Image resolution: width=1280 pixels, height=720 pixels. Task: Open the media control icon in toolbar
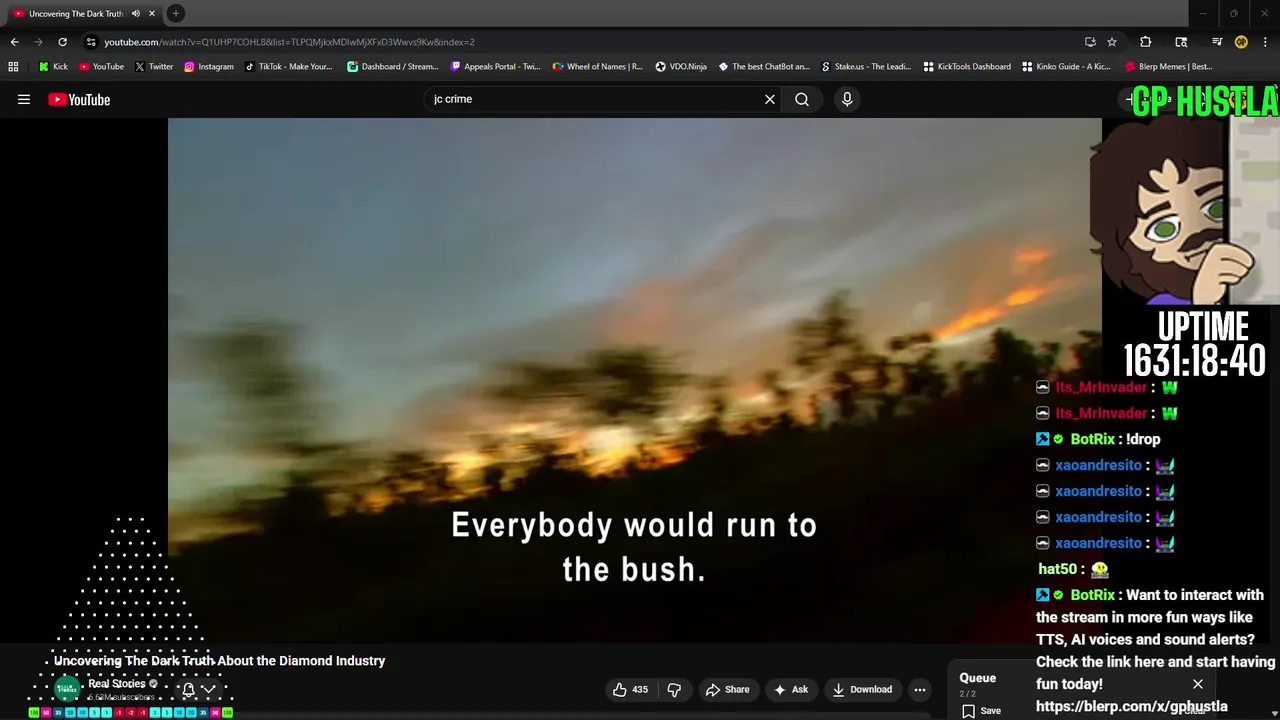point(1217,42)
